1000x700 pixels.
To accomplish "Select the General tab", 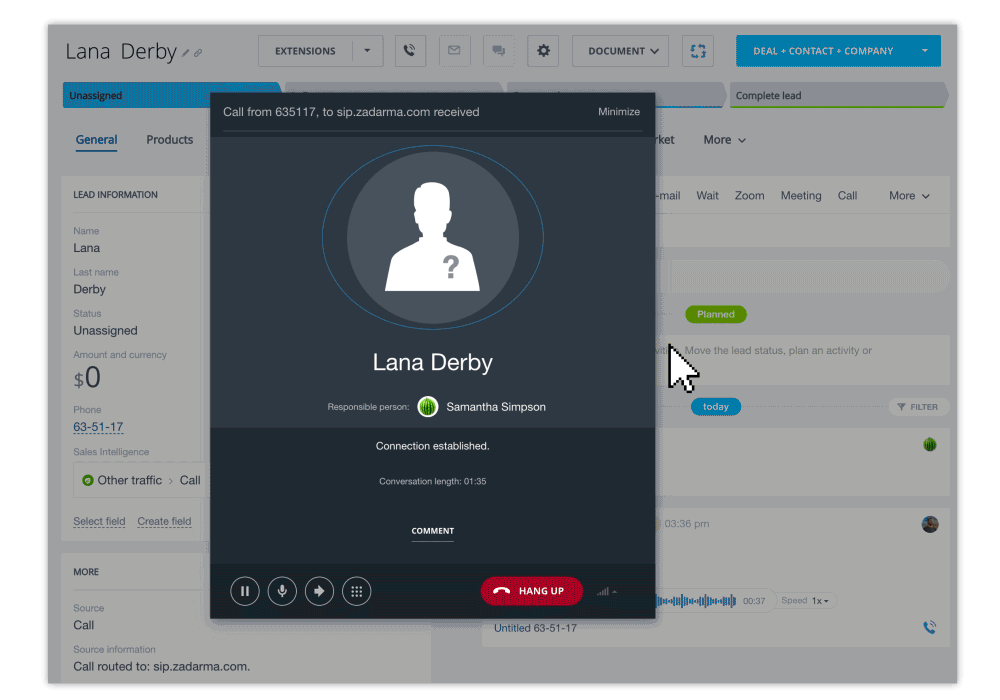I will (96, 140).
